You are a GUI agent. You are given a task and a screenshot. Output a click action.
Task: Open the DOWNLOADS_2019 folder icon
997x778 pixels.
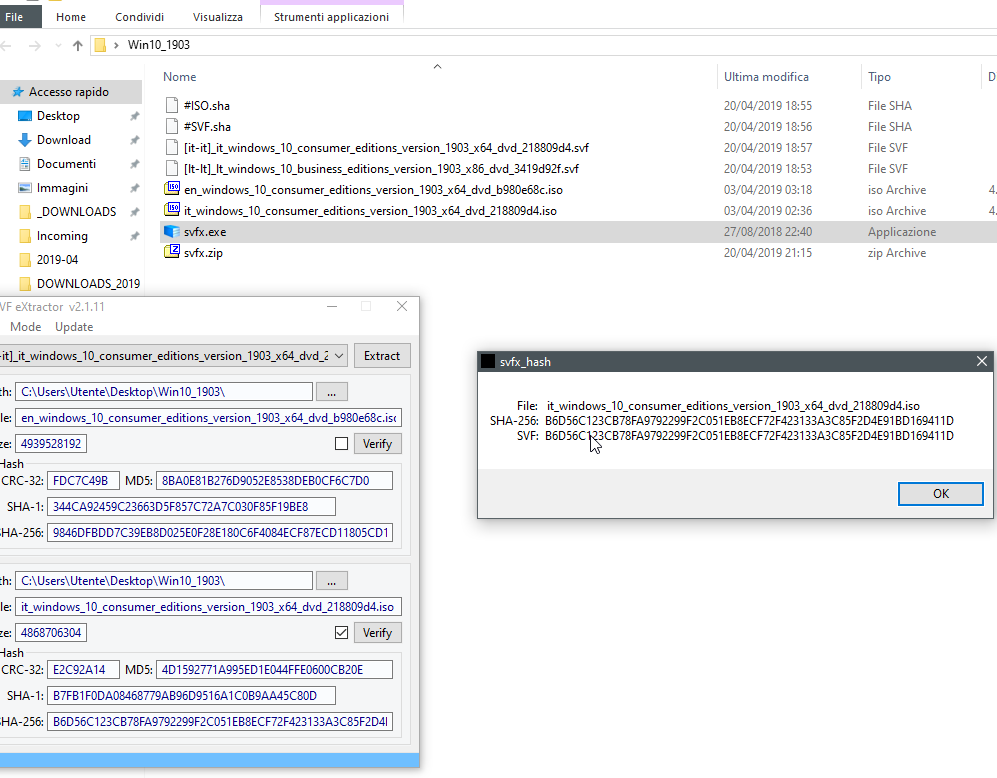pyautogui.click(x=25, y=283)
